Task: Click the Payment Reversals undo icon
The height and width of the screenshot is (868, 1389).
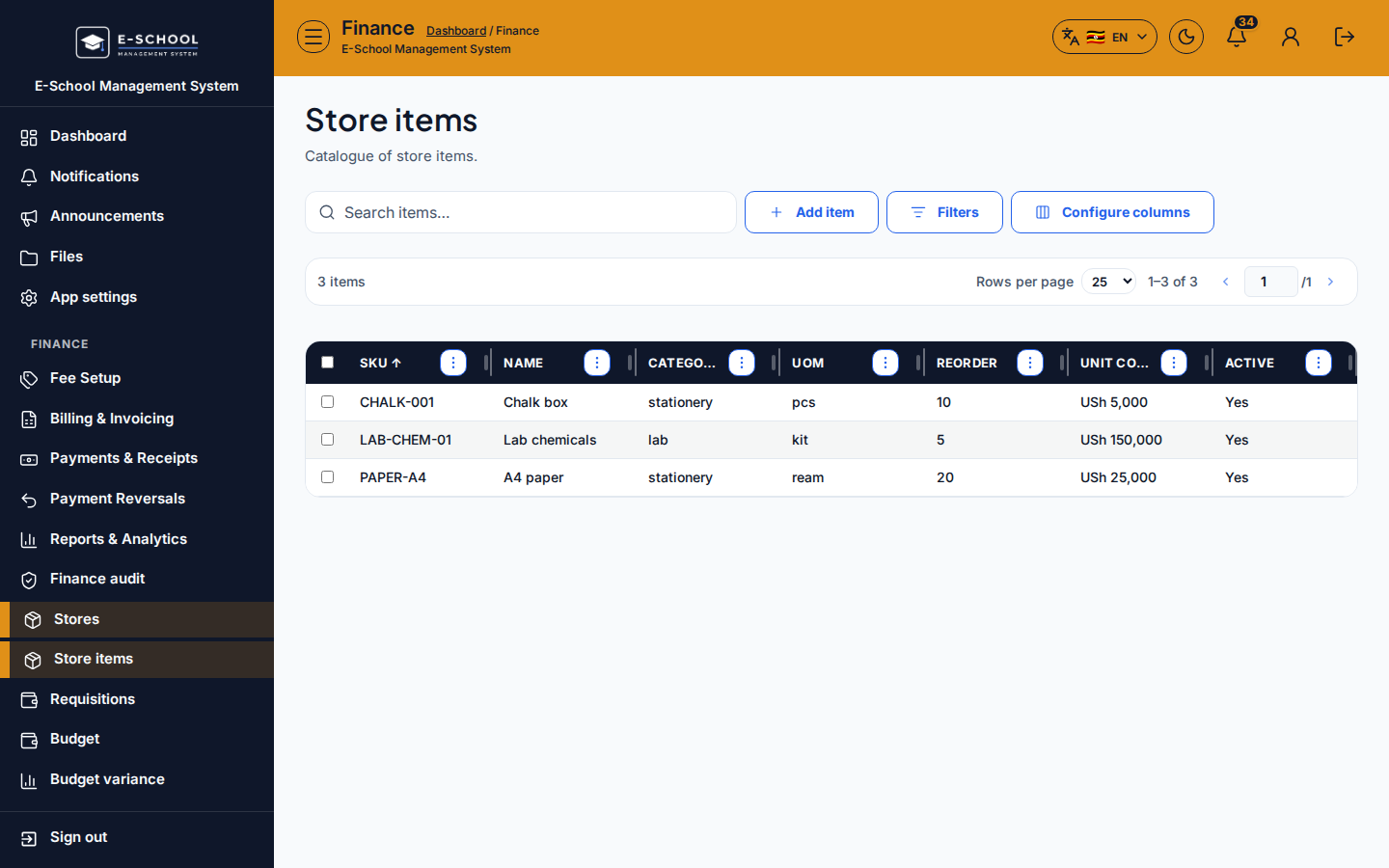Action: coord(29,500)
